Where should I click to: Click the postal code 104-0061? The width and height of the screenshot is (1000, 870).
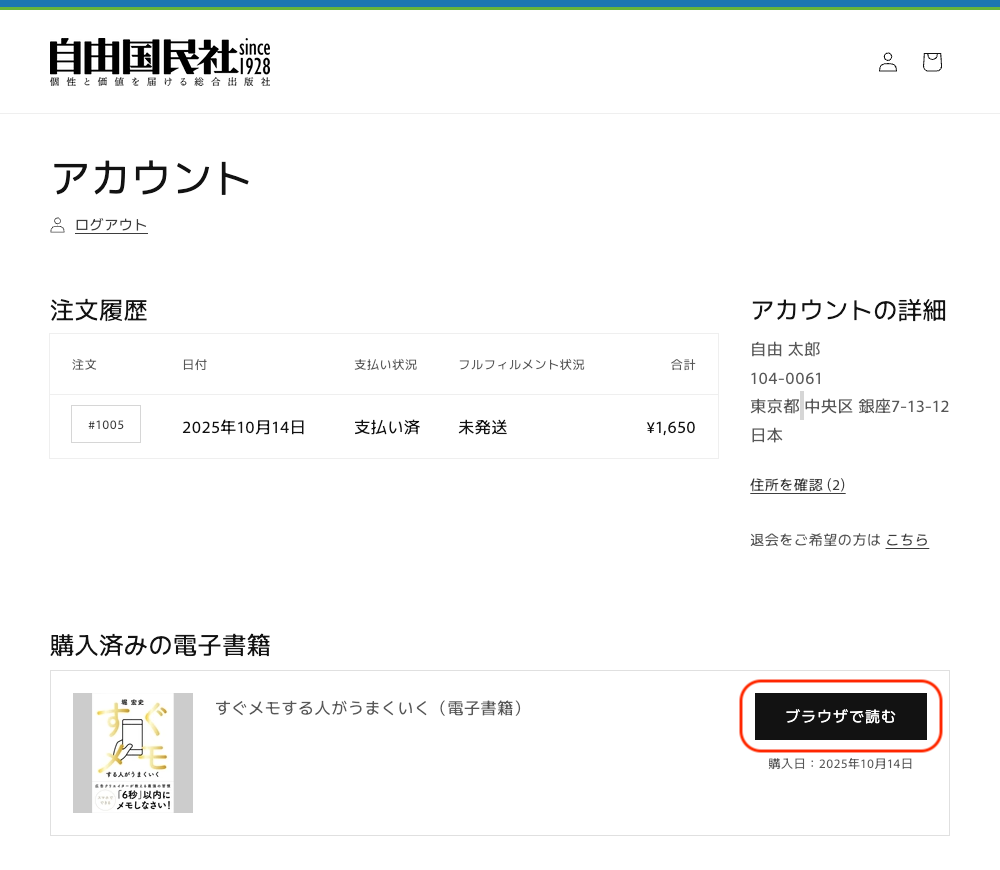[786, 378]
